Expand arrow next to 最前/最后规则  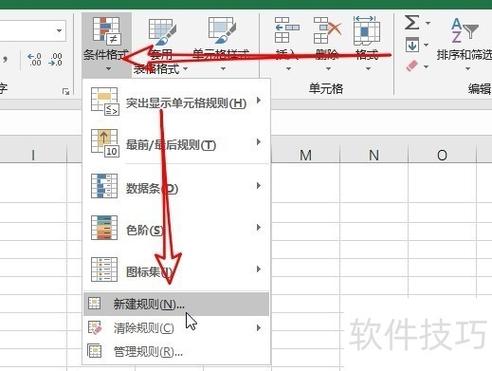point(259,142)
